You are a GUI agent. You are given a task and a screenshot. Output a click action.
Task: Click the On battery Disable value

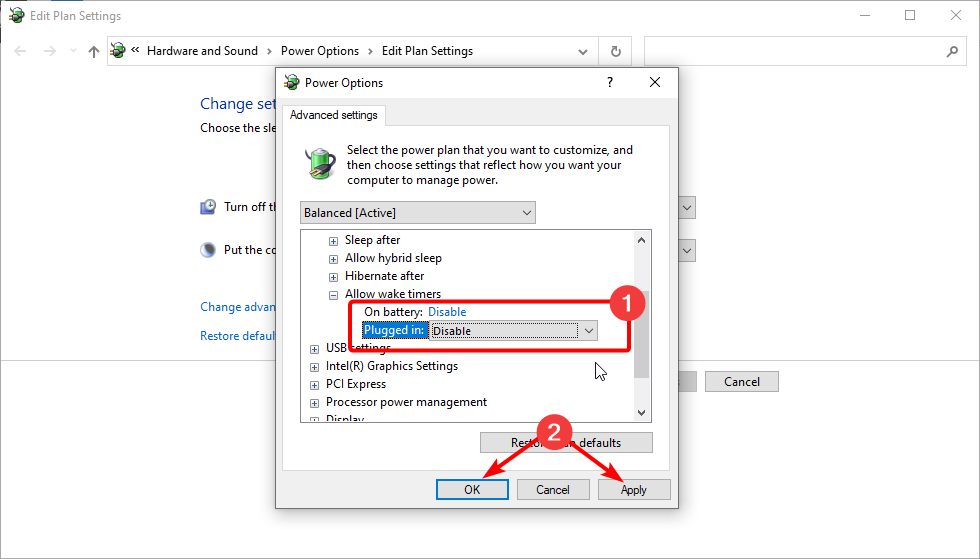[x=447, y=311]
